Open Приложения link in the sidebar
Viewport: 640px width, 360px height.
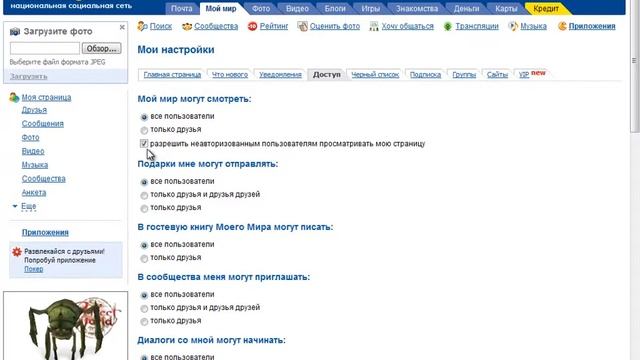click(x=45, y=233)
